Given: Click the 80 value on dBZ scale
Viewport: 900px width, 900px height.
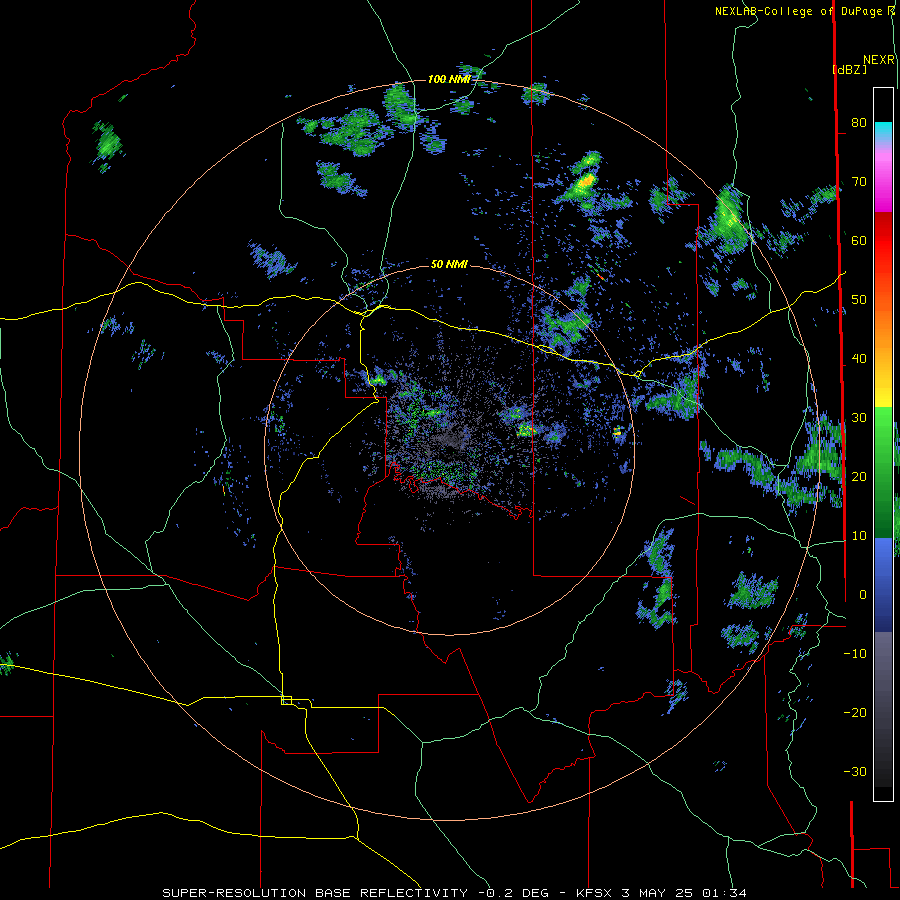Looking at the screenshot, I should 859,122.
